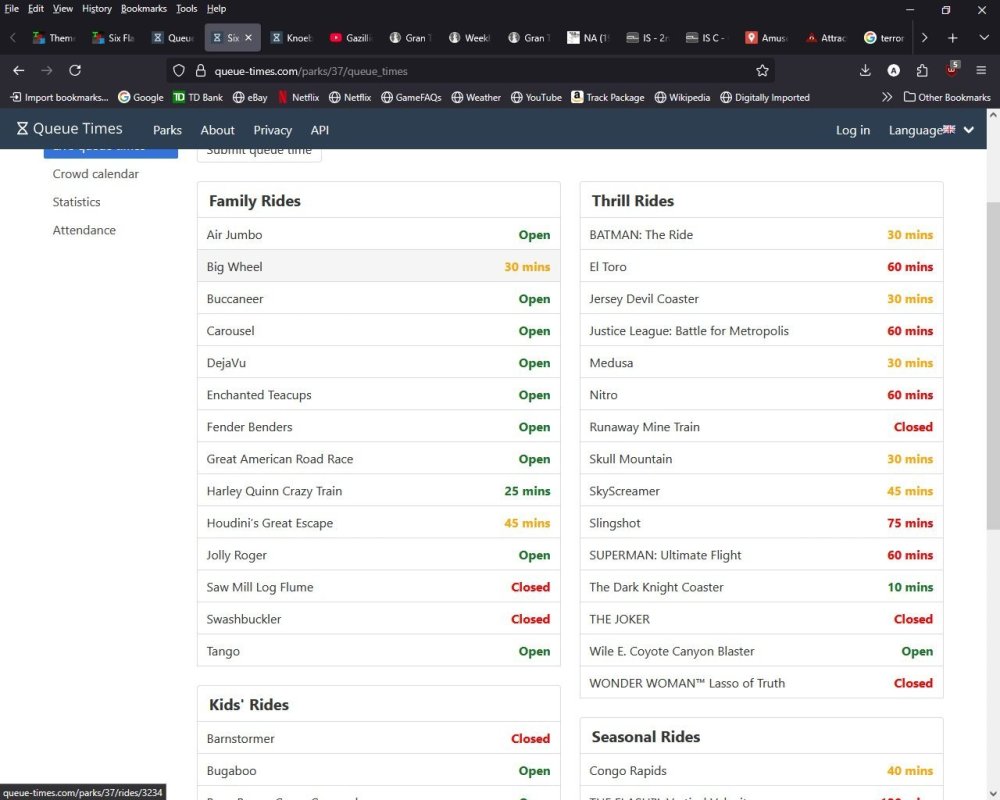Expand the Language dropdown
Viewport: 1000px width, 800px height.
(x=930, y=130)
